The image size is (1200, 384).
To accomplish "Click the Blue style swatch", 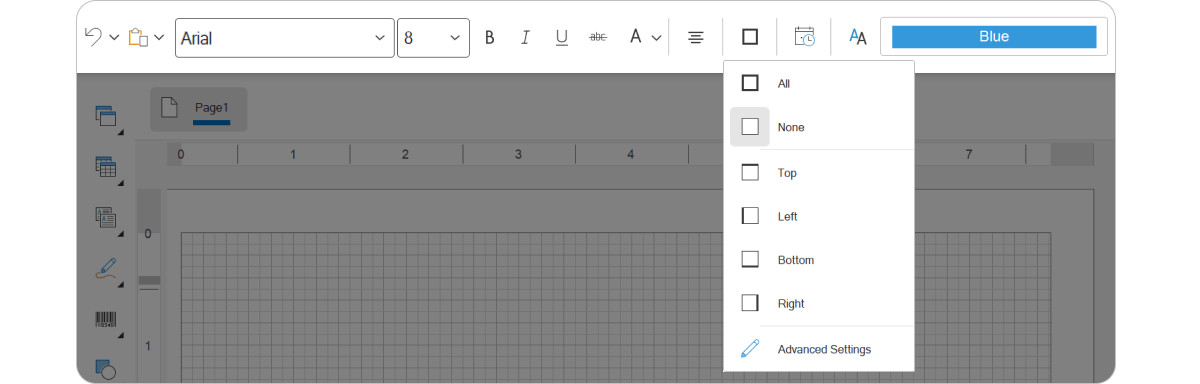I will pos(994,37).
